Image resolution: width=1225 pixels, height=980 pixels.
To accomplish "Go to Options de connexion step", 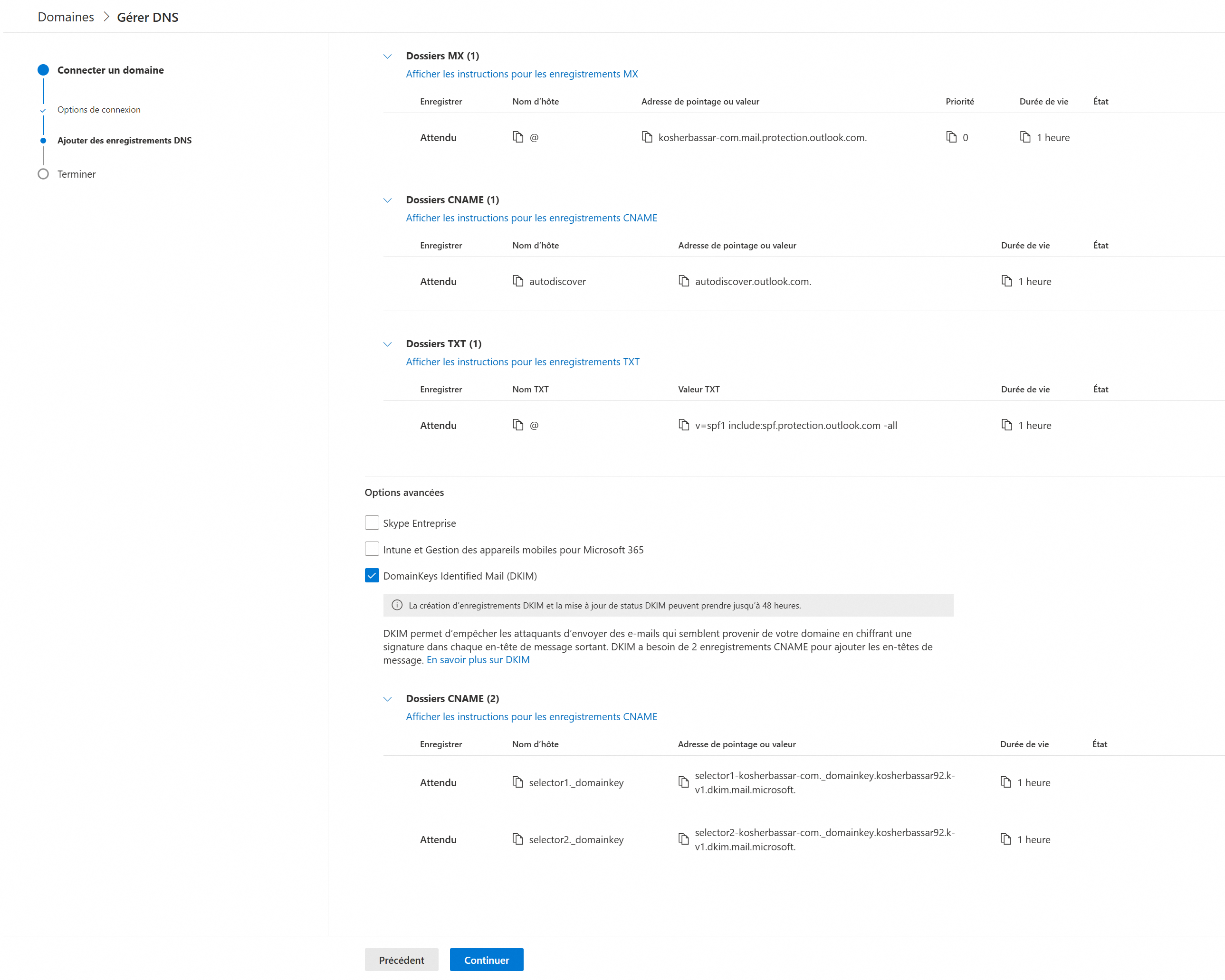I will tap(99, 110).
